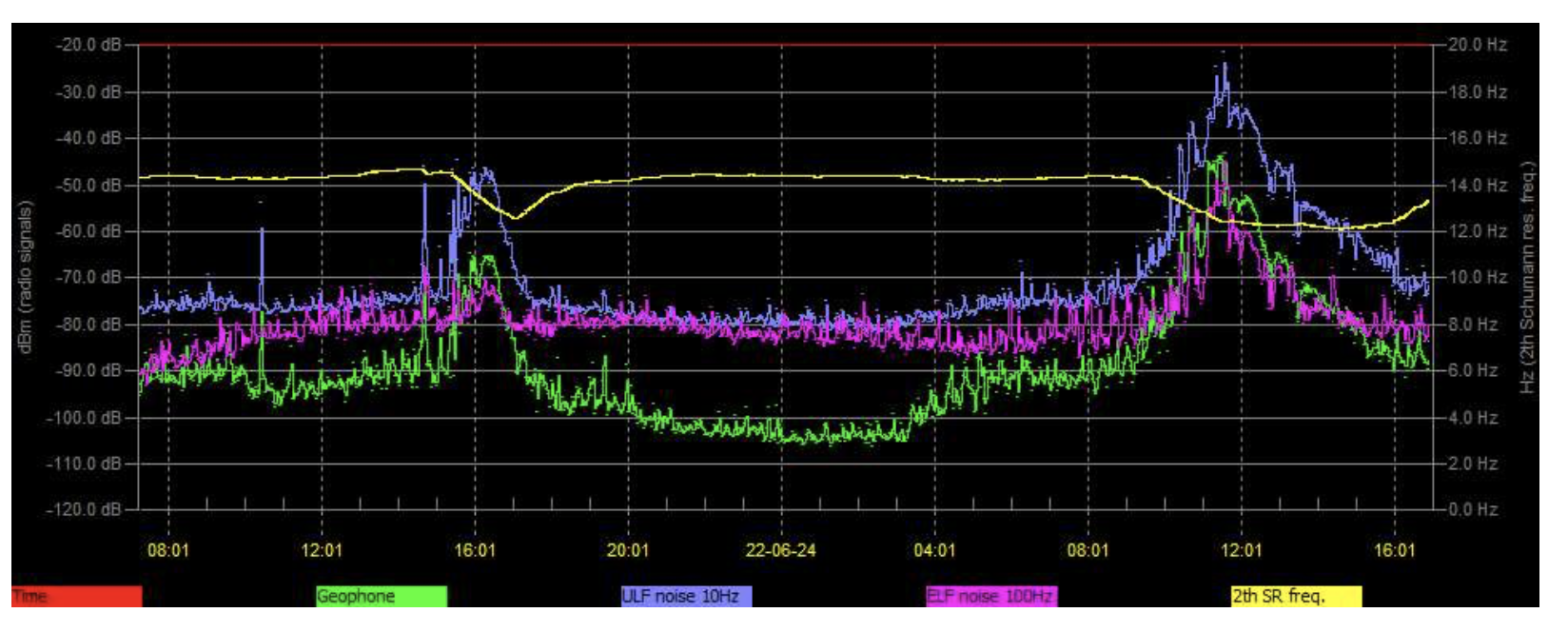Screen dimensions: 1568x632
Task: Click the 12.0 Hz axis label
Action: point(1478,231)
